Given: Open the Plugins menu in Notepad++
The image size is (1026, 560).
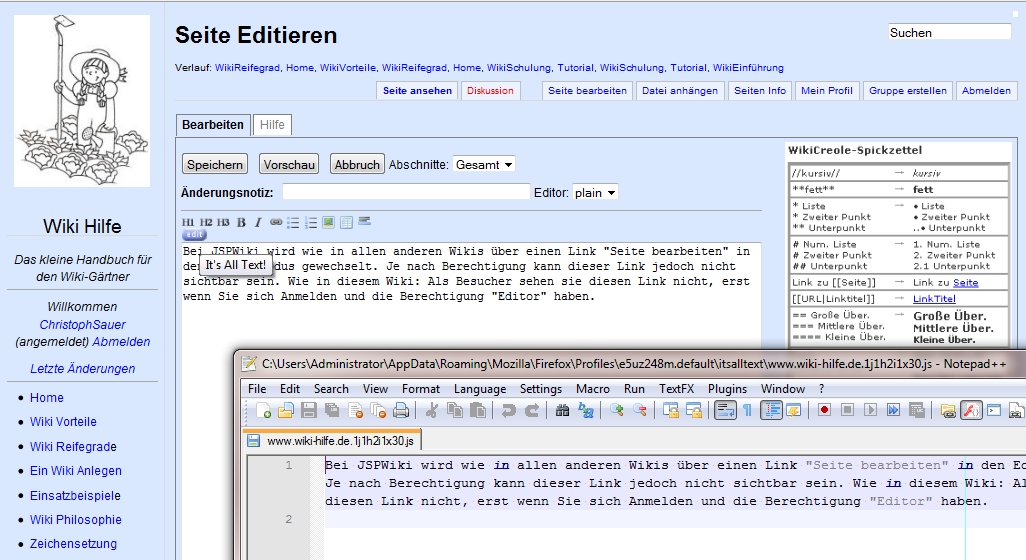Looking at the screenshot, I should (x=727, y=388).
